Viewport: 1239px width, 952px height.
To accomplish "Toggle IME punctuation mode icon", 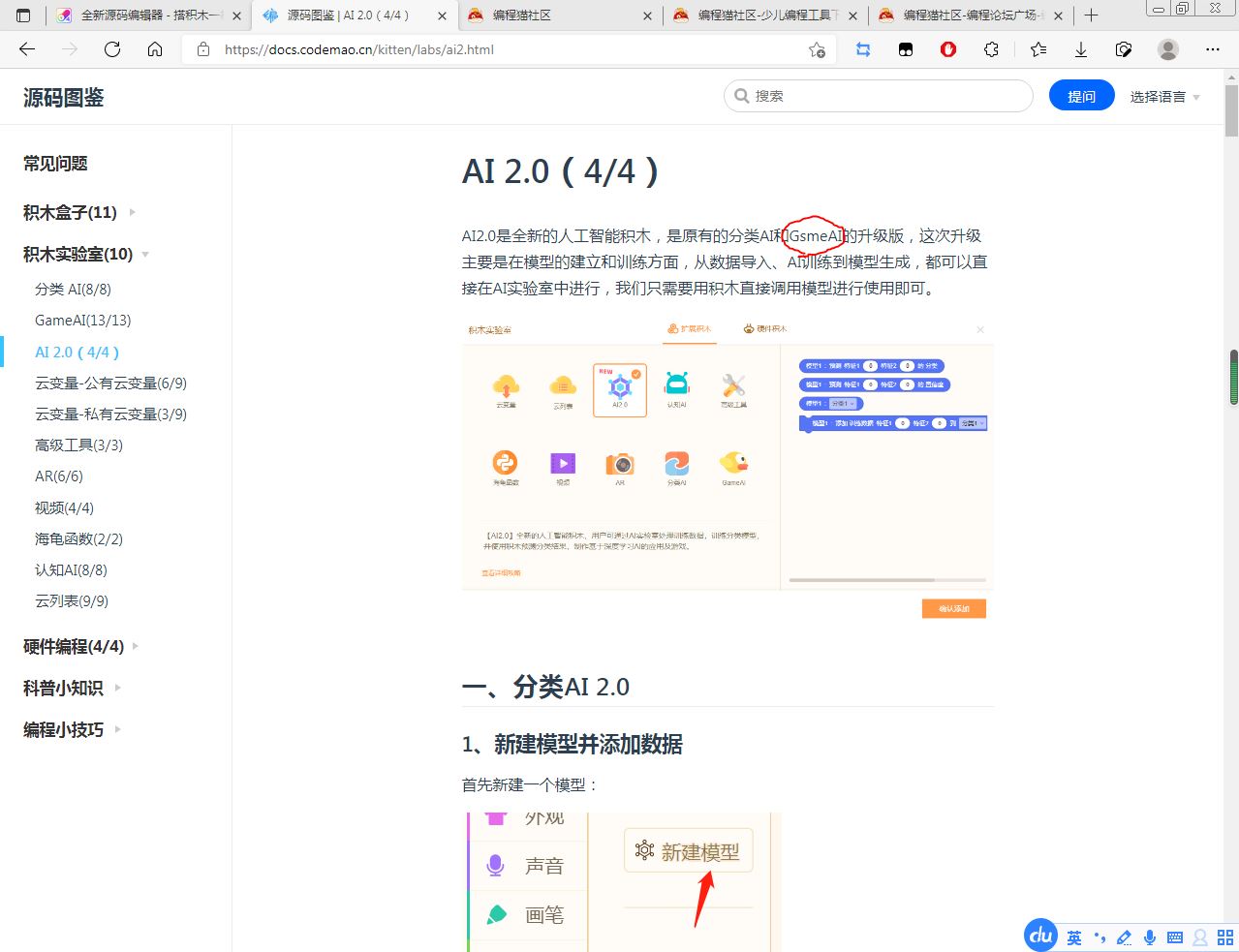I will [x=1100, y=937].
